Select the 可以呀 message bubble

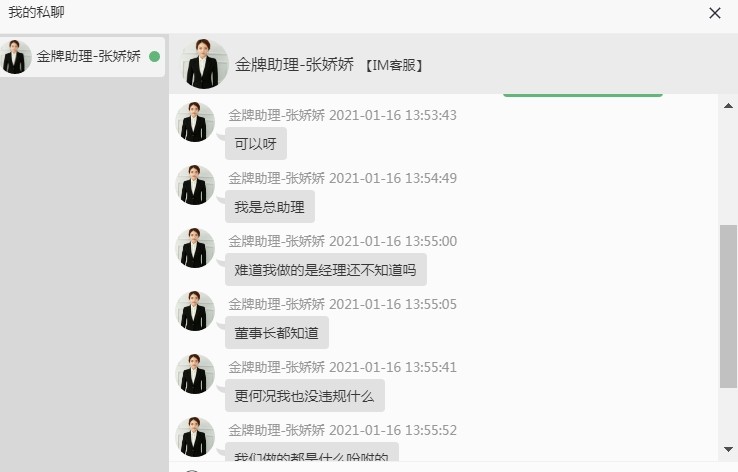click(256, 144)
